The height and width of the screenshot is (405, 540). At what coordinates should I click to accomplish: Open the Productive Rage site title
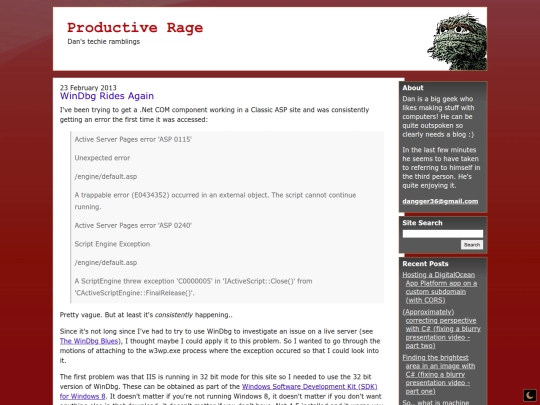tap(135, 28)
